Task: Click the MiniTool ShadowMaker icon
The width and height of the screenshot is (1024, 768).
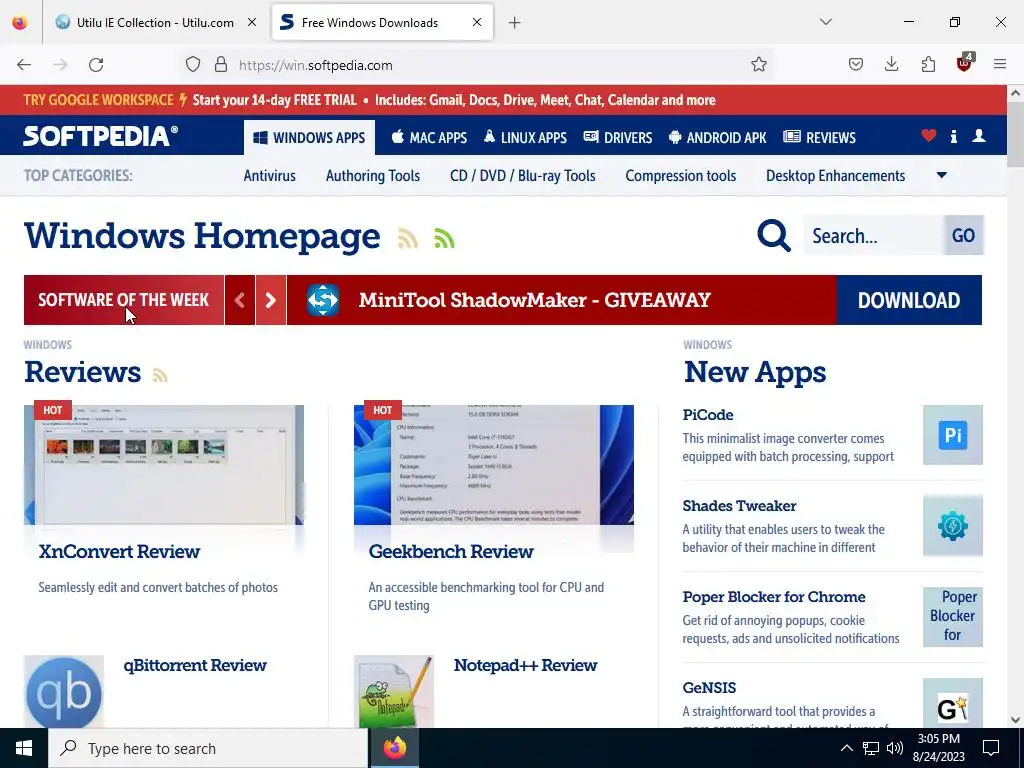Action: [x=323, y=300]
